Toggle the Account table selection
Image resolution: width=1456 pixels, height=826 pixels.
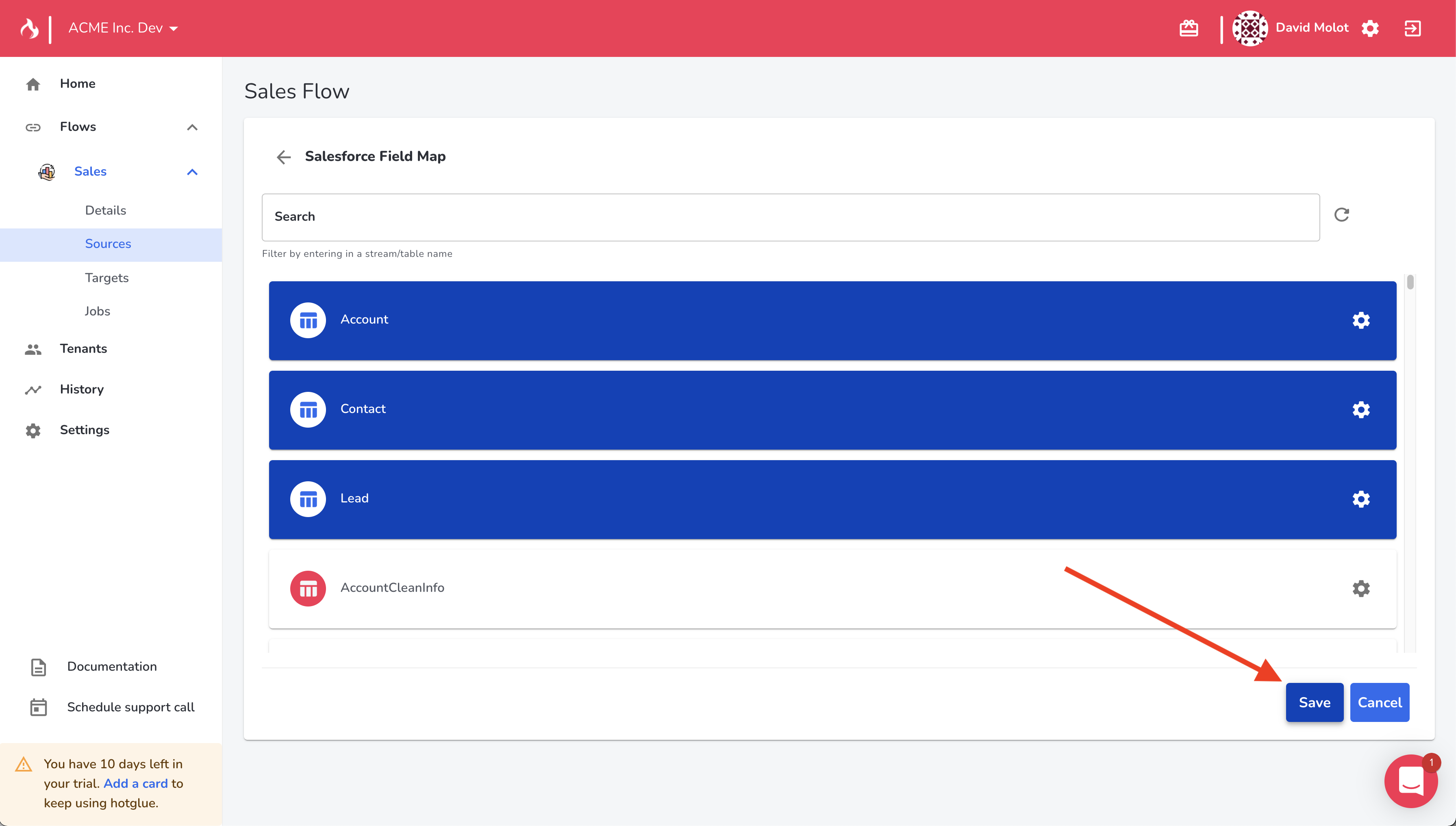[832, 321]
